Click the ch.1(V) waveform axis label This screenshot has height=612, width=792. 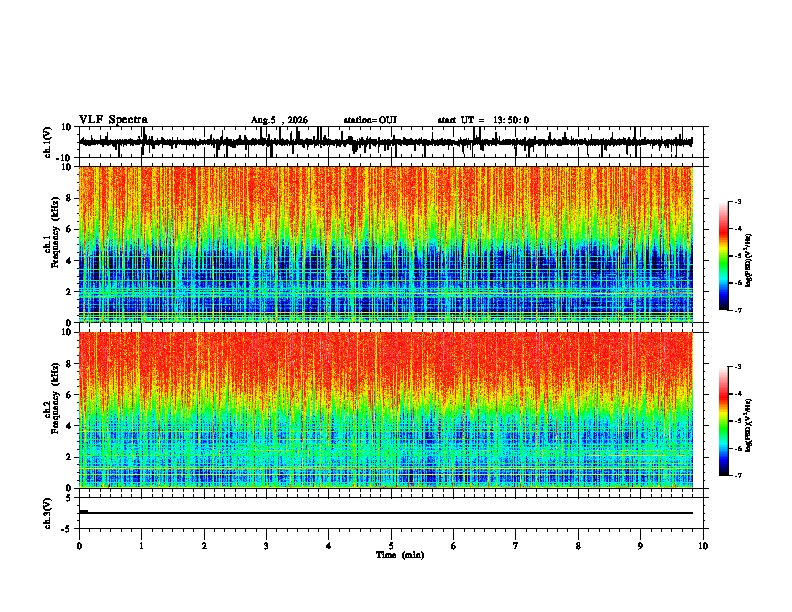[x=48, y=142]
